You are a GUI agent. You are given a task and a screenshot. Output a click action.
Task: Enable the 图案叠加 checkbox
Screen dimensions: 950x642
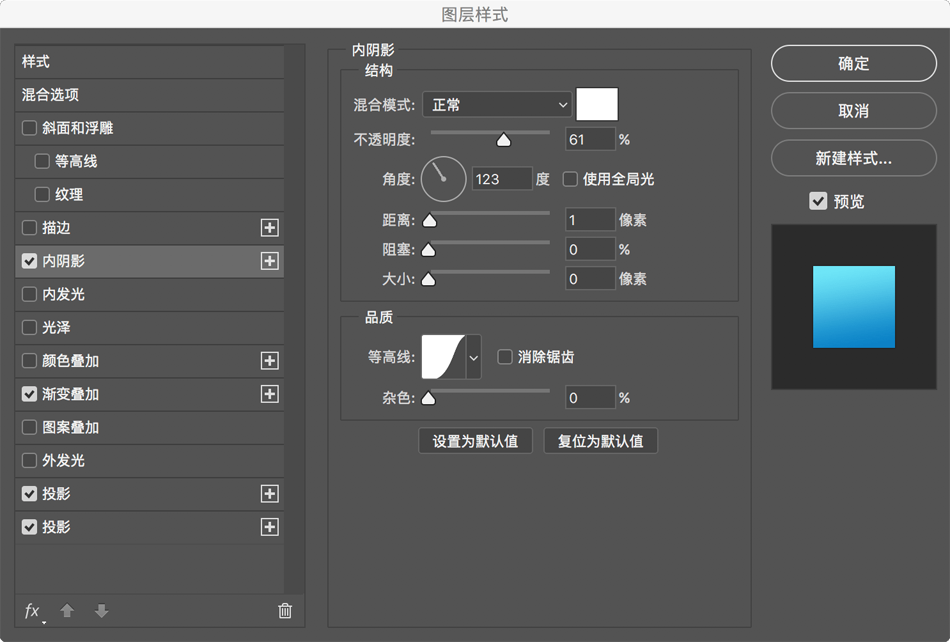click(x=29, y=427)
